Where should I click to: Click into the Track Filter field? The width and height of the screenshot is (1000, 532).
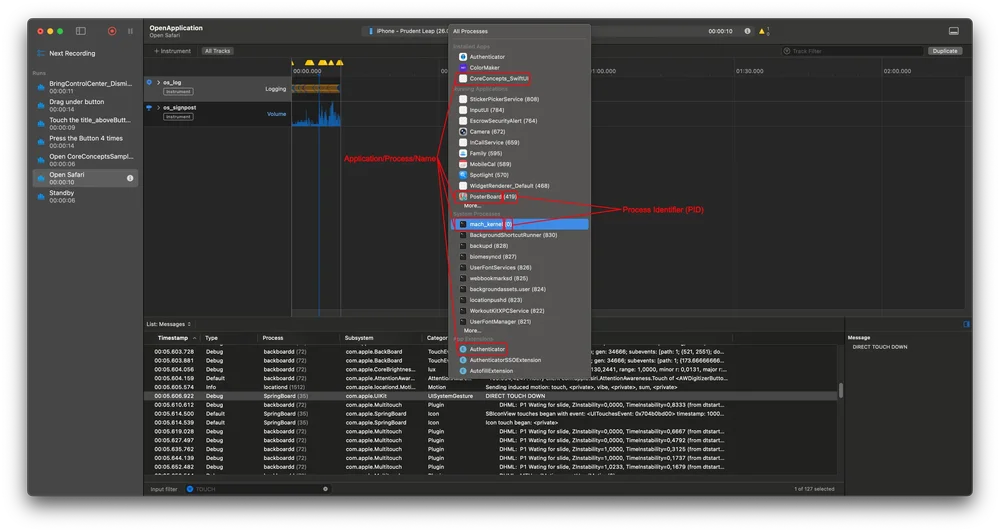[853, 51]
